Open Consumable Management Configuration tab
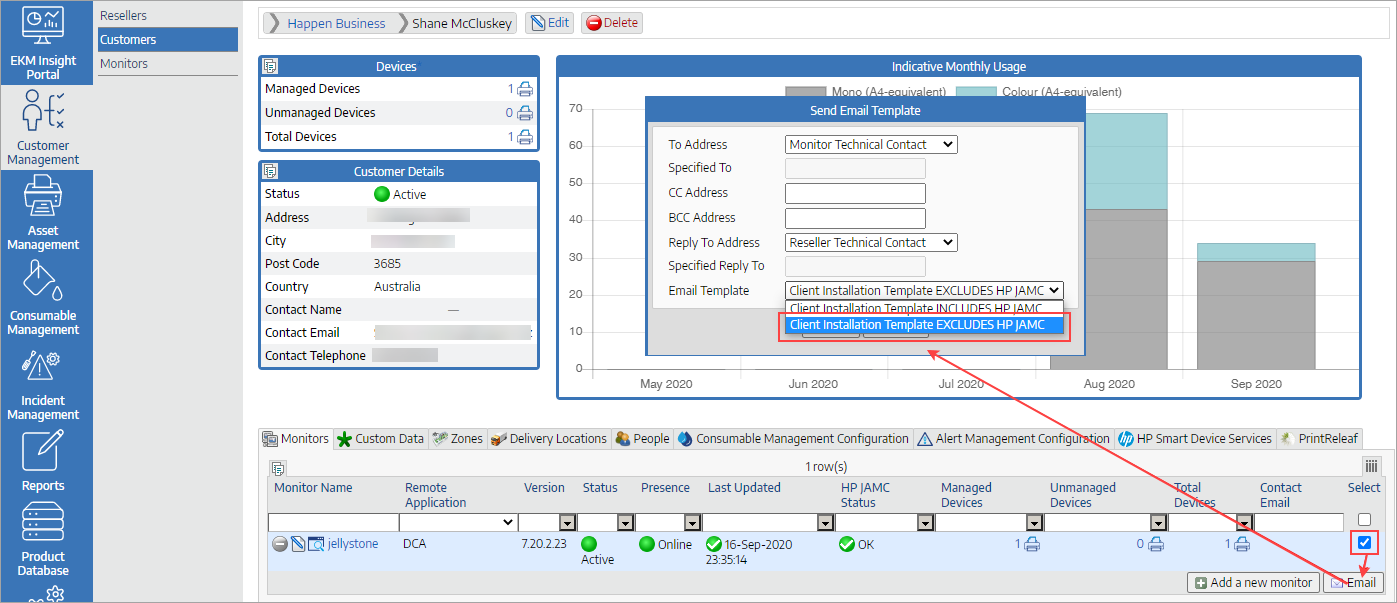Image resolution: width=1397 pixels, height=603 pixels. 793,439
